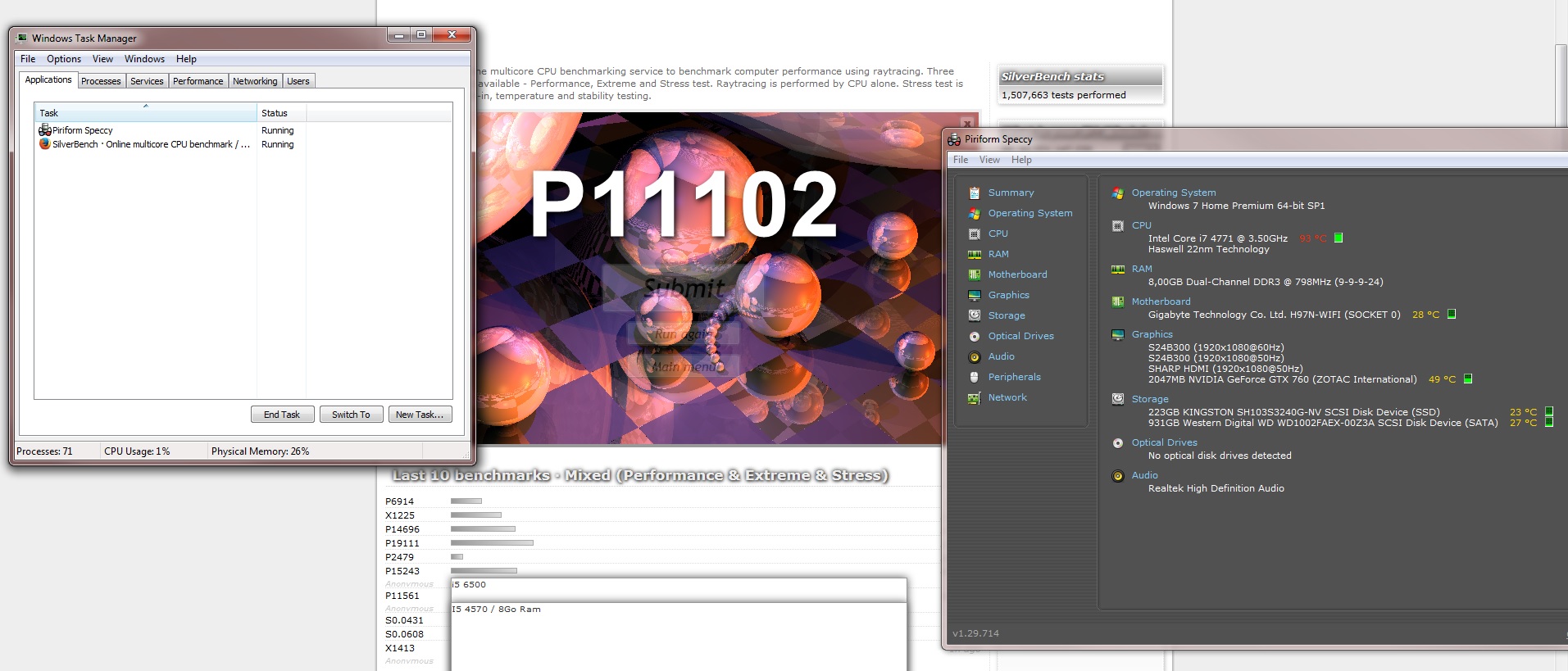Switch to the Networking tab

(x=255, y=81)
